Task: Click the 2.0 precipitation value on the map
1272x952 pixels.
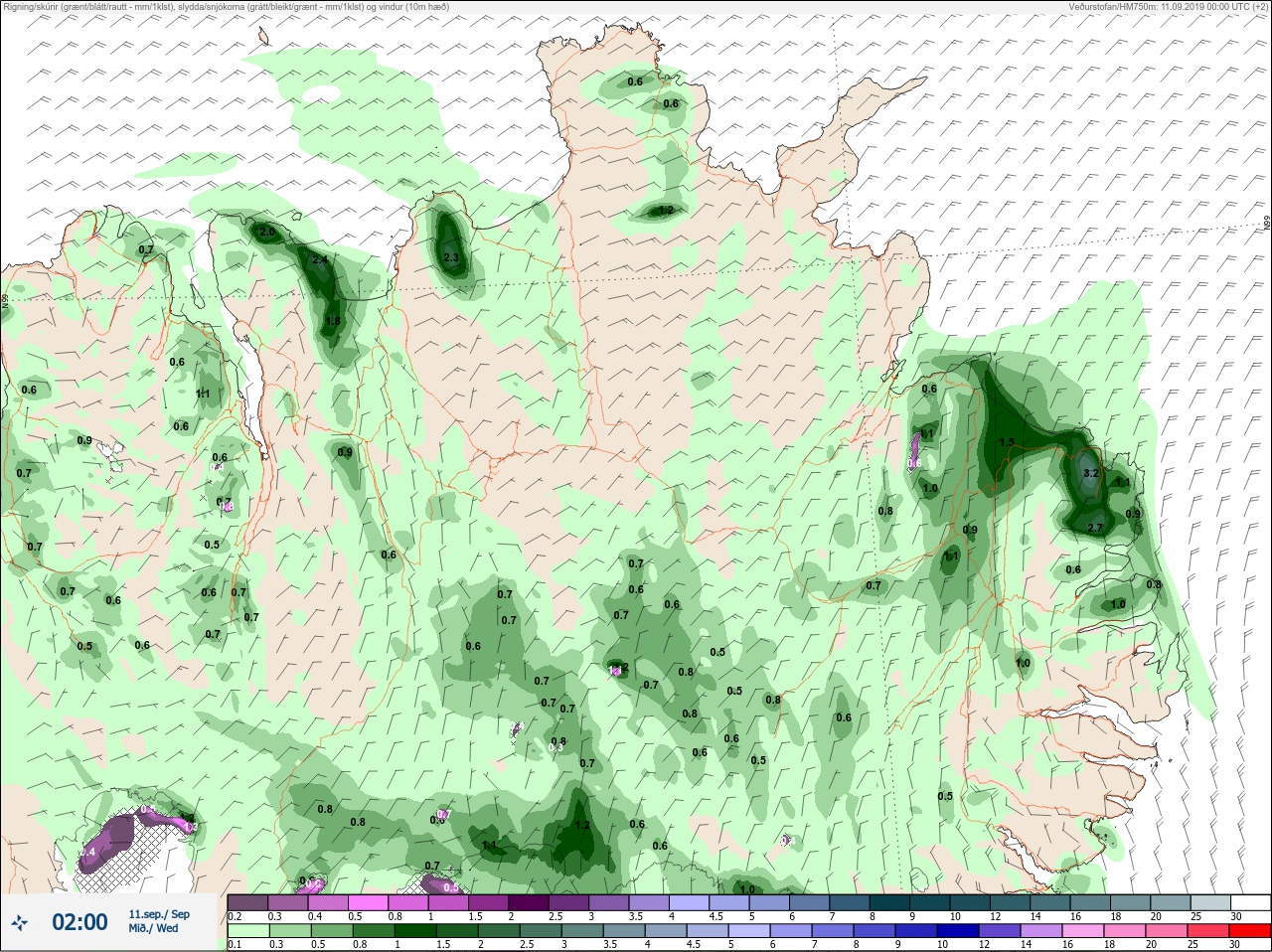Action: click(267, 233)
